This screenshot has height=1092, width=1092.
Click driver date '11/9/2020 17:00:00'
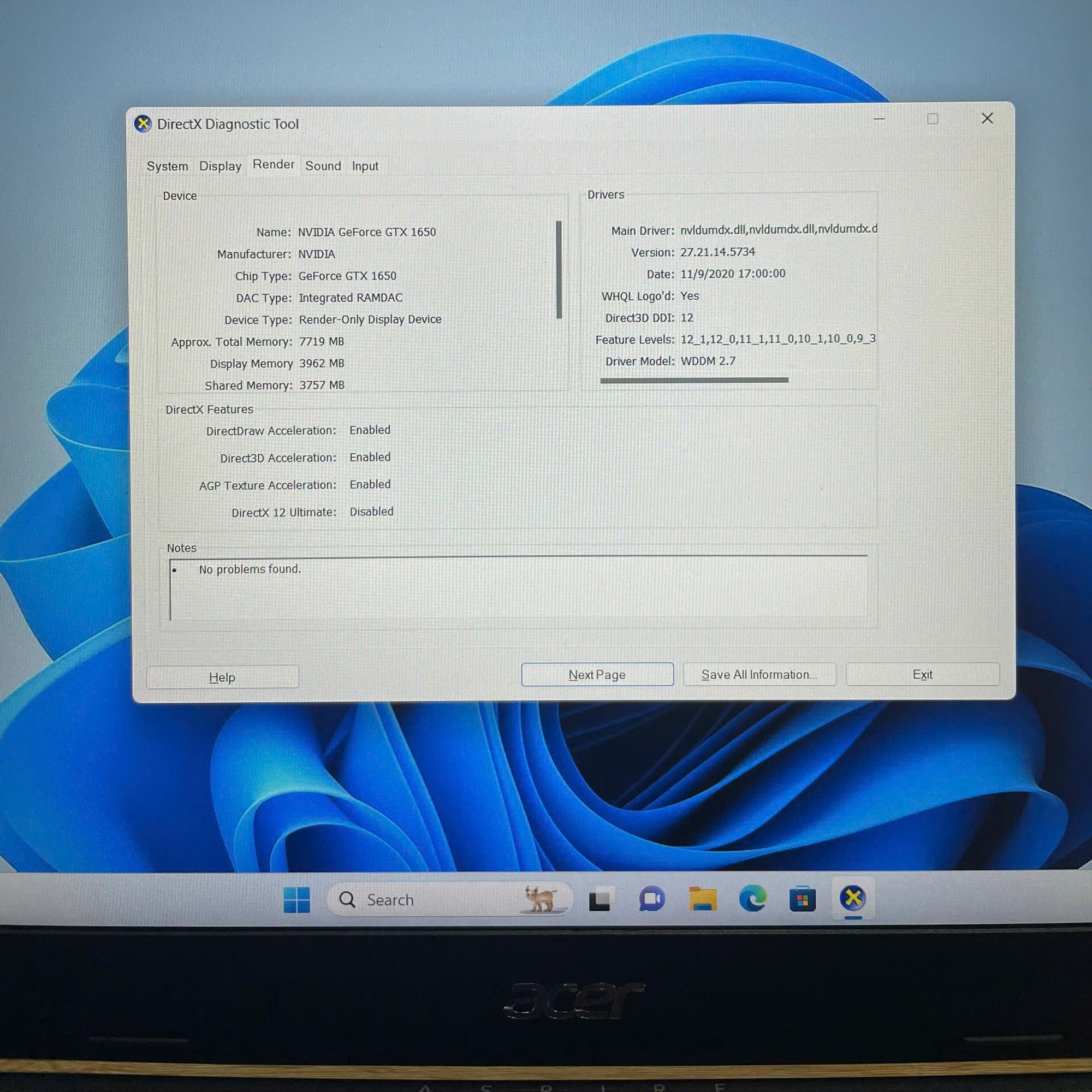(x=733, y=274)
